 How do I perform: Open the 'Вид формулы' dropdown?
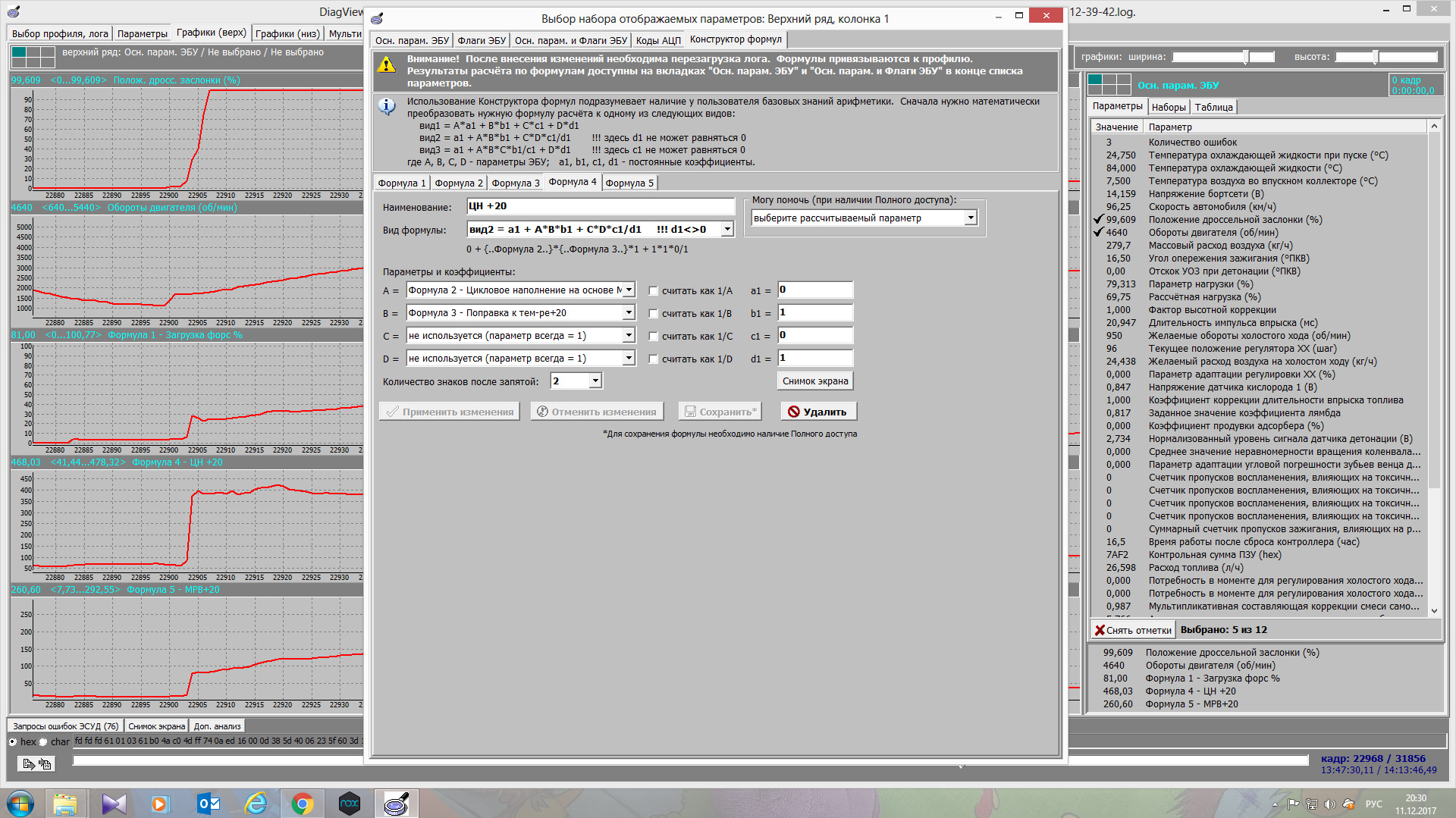727,229
